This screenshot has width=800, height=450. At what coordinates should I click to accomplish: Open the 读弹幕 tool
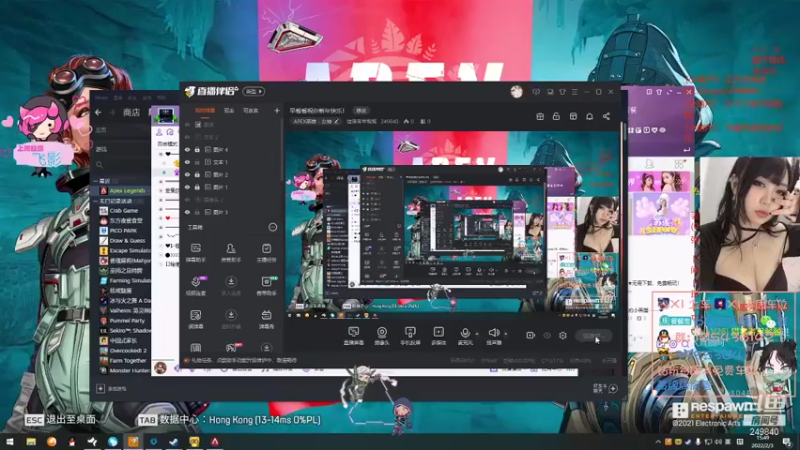coord(195,319)
